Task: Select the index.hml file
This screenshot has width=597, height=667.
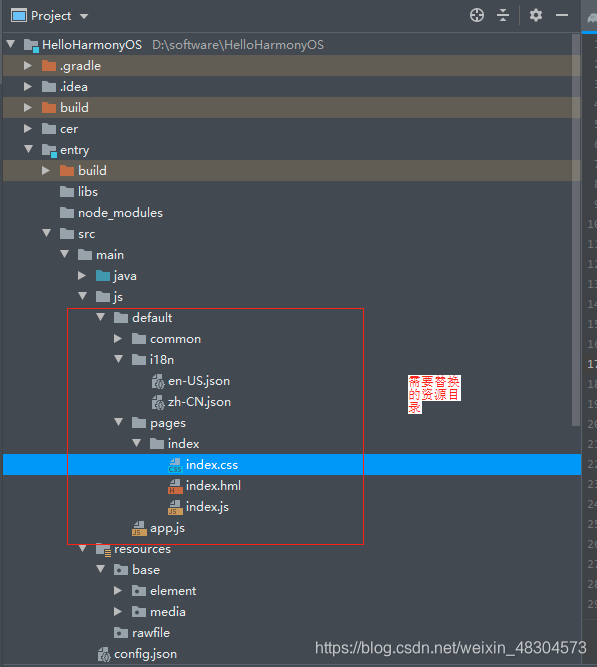Action: [213, 485]
